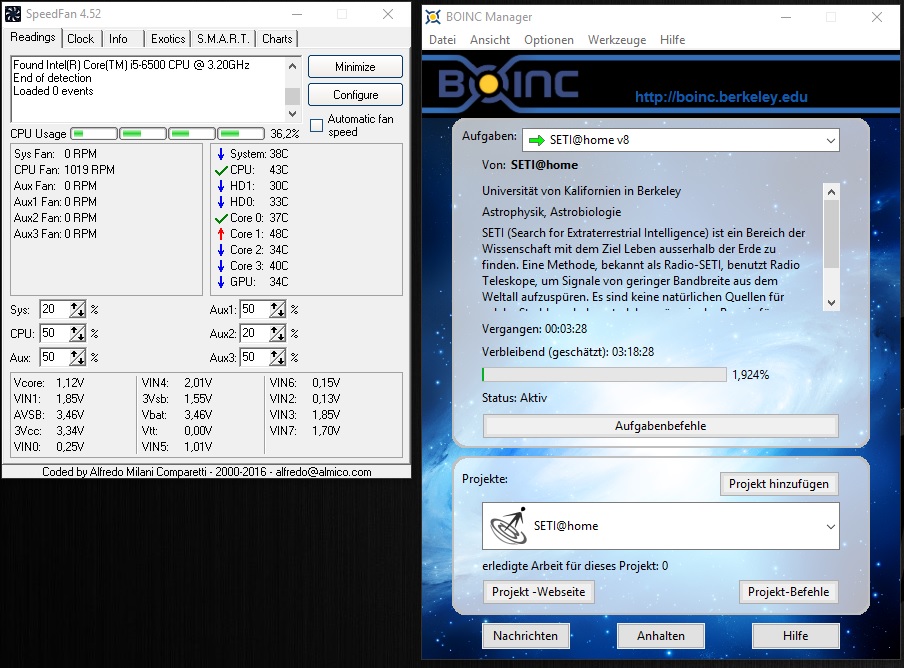The height and width of the screenshot is (668, 904).
Task: Click the Status: Aktiv text
Action: (514, 398)
